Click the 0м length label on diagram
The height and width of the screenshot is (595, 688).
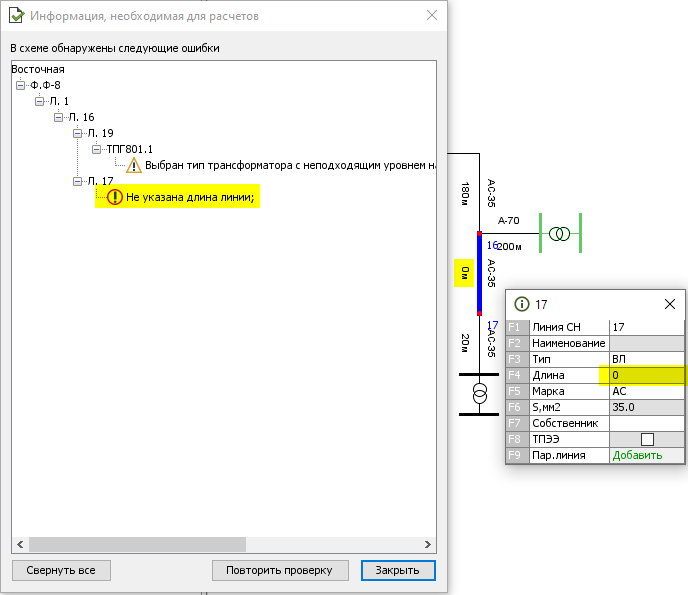(465, 273)
